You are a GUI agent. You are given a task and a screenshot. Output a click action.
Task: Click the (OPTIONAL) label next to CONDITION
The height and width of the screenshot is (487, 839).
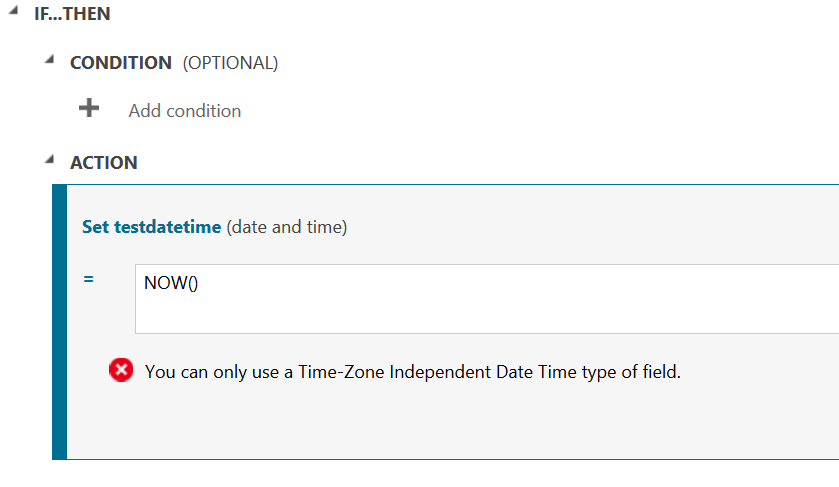(229, 63)
